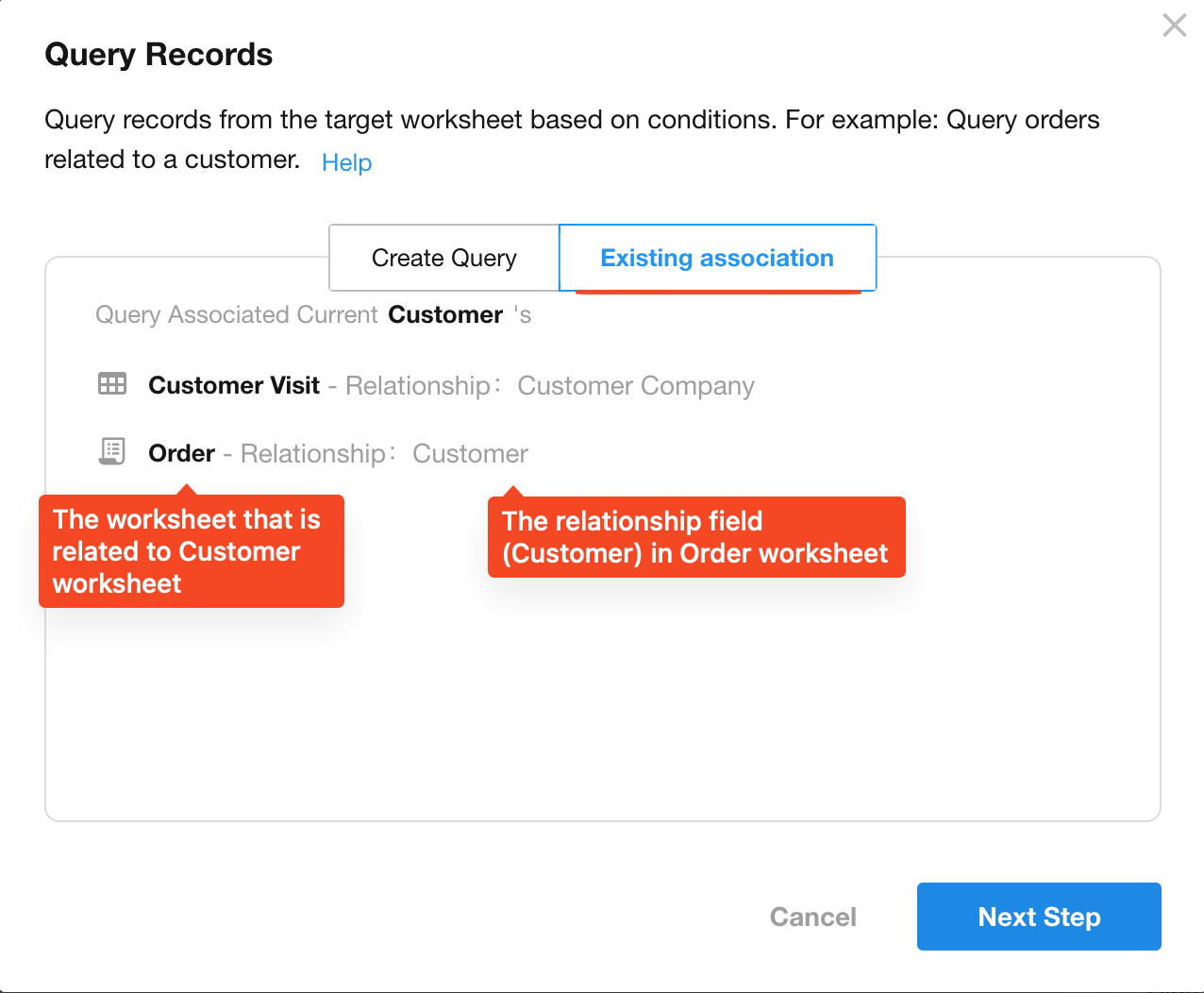This screenshot has height=993, width=1204.
Task: Close the Query Records dialog
Action: [1174, 25]
